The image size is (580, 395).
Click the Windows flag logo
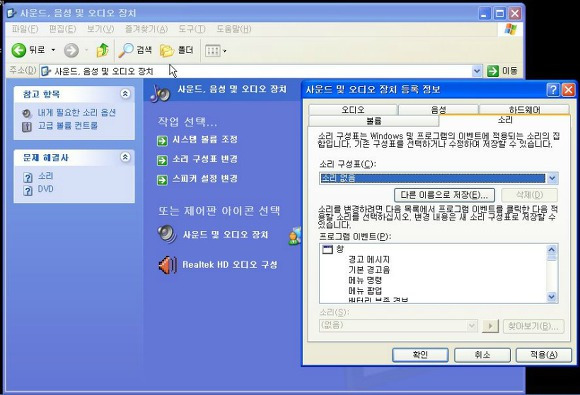coord(510,30)
